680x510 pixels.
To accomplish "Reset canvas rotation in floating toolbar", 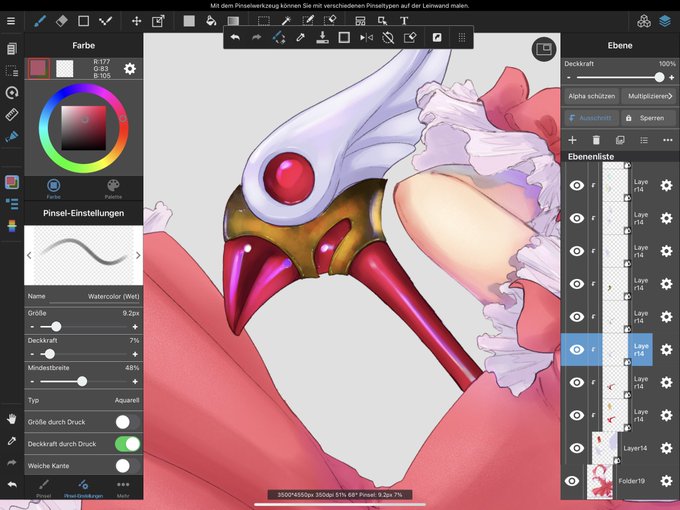I will (388, 38).
